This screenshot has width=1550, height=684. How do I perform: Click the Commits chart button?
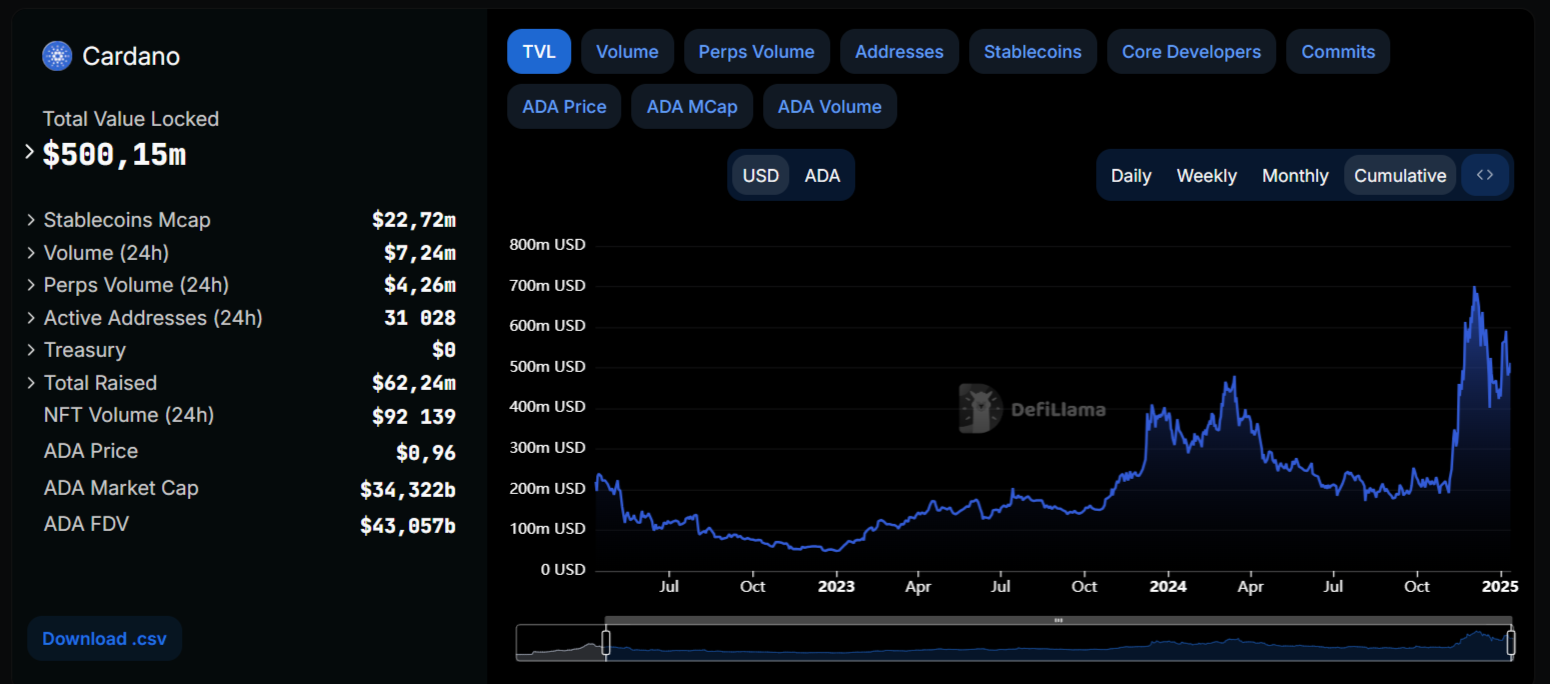pos(1338,52)
